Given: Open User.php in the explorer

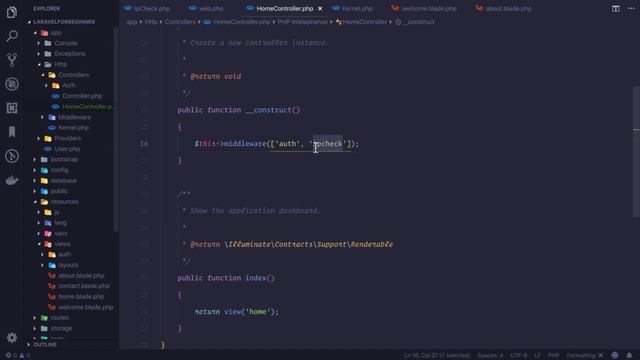Looking at the screenshot, I should coord(67,149).
